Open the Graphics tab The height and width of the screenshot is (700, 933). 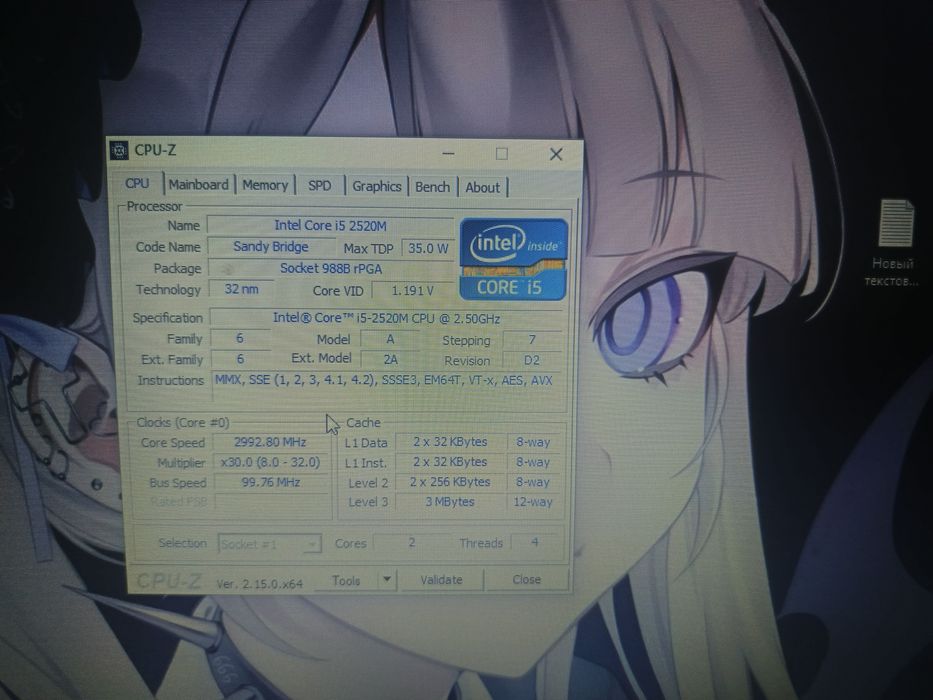[377, 186]
